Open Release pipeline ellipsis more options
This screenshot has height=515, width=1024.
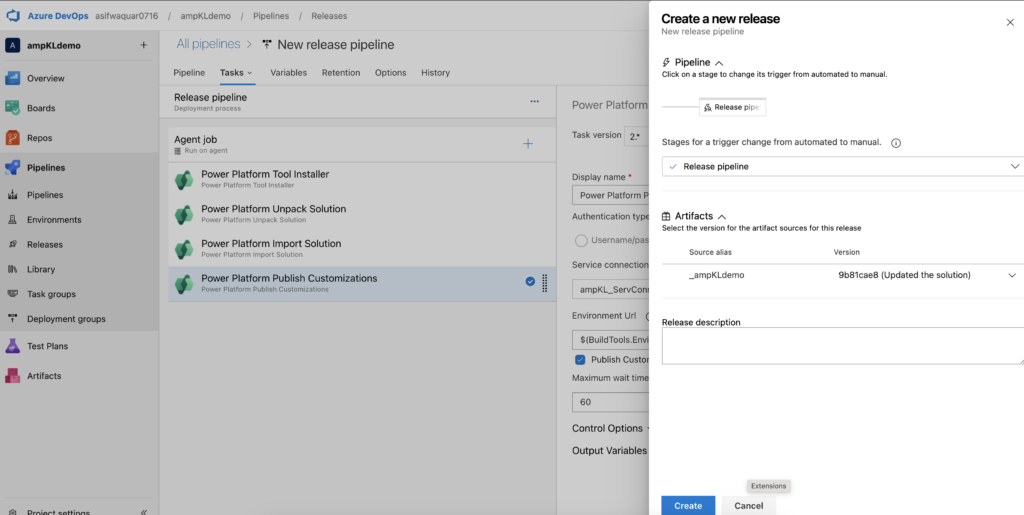535,102
